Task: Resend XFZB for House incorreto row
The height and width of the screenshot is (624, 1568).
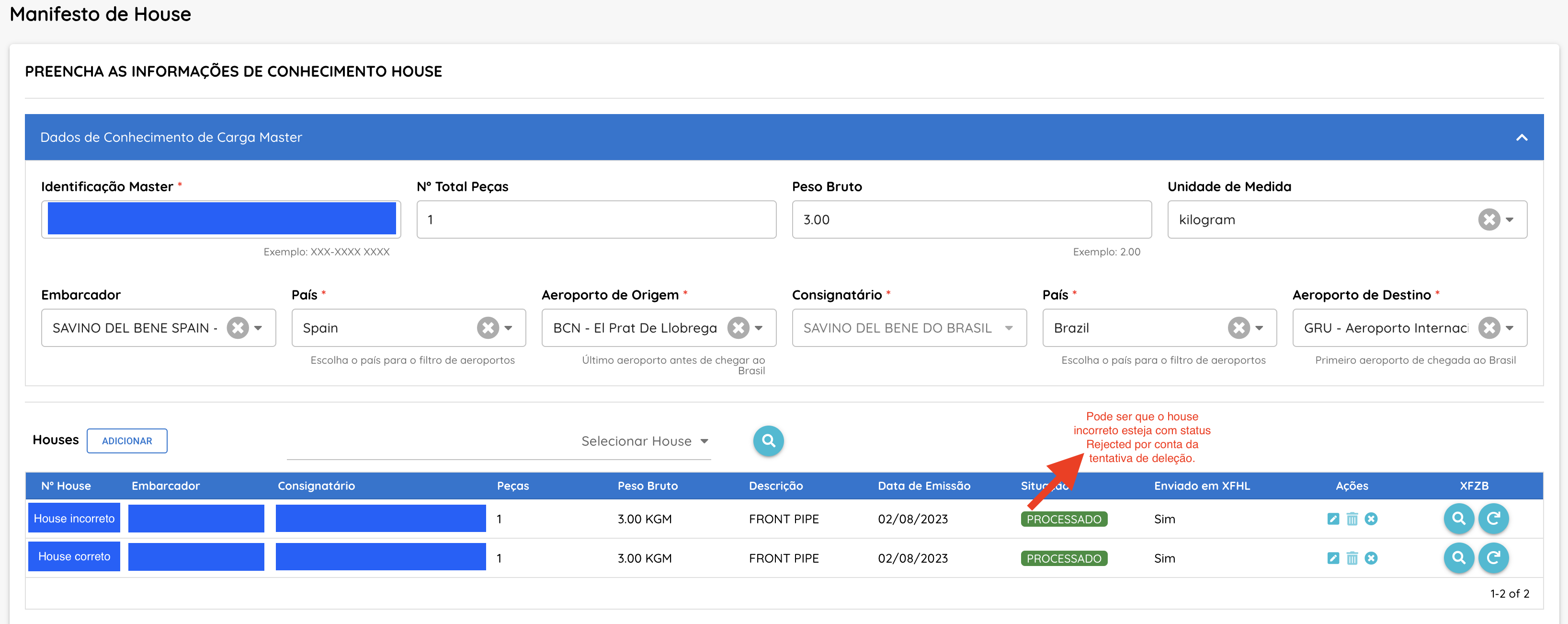Action: click(x=1493, y=519)
